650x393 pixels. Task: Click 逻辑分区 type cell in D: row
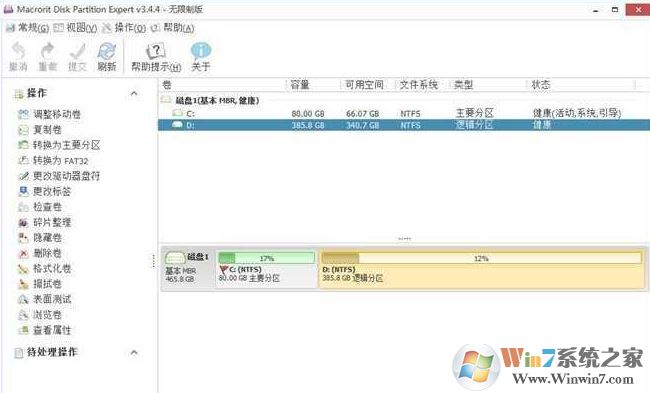(475, 125)
